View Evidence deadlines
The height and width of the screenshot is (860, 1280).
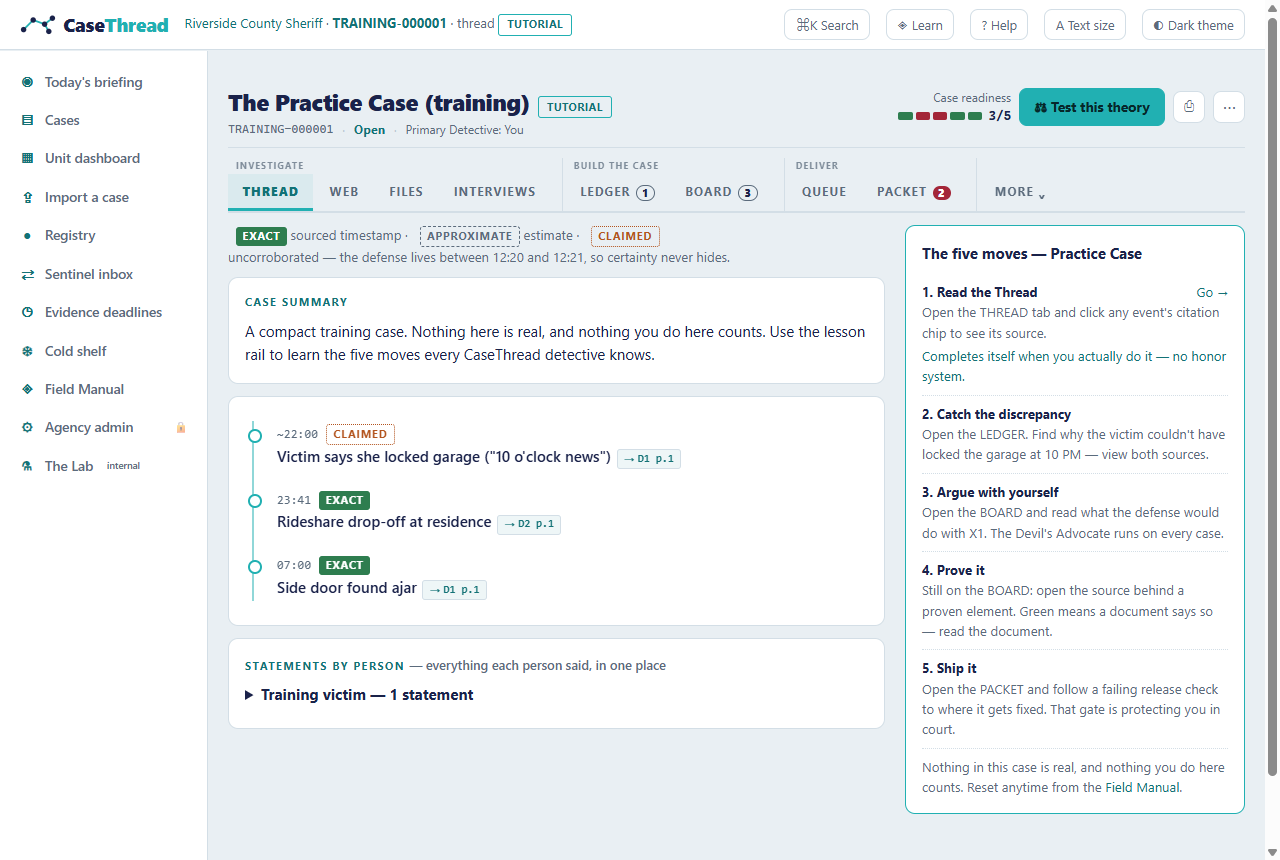tap(103, 312)
